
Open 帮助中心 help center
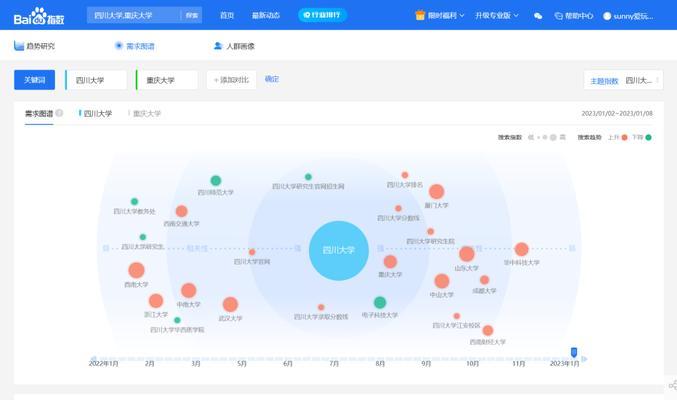[574, 16]
